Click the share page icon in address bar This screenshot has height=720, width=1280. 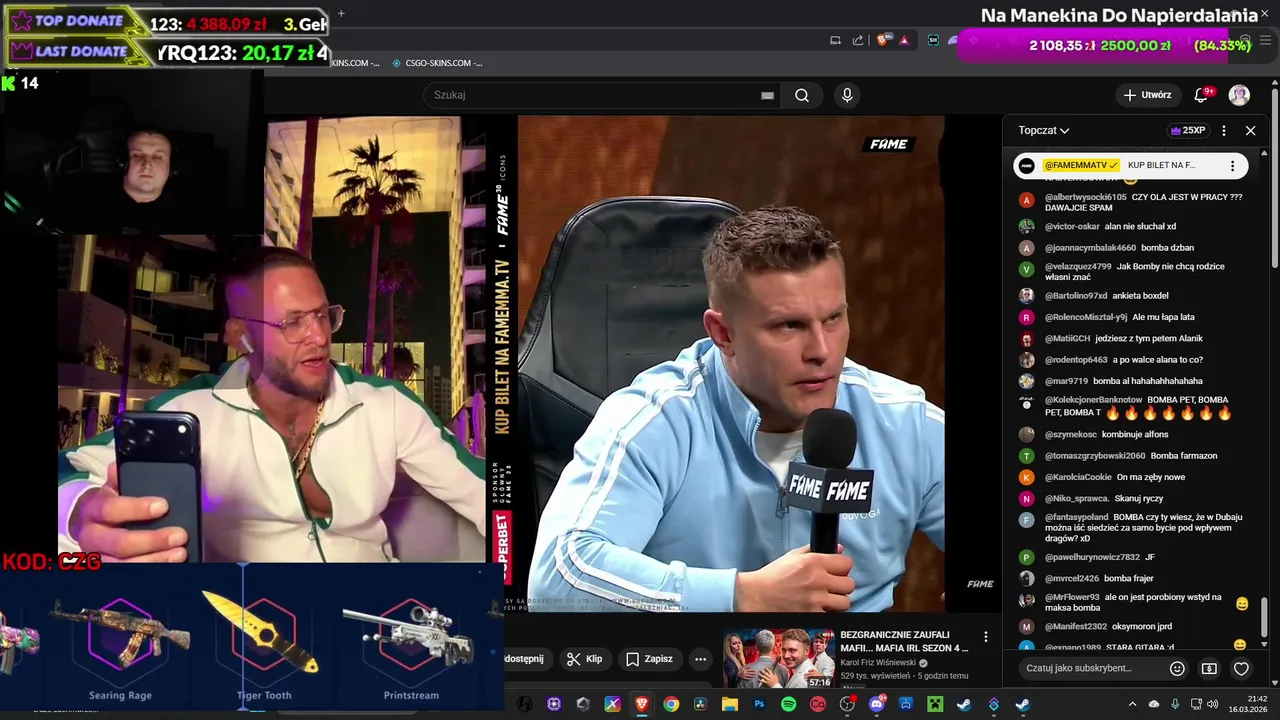857,40
